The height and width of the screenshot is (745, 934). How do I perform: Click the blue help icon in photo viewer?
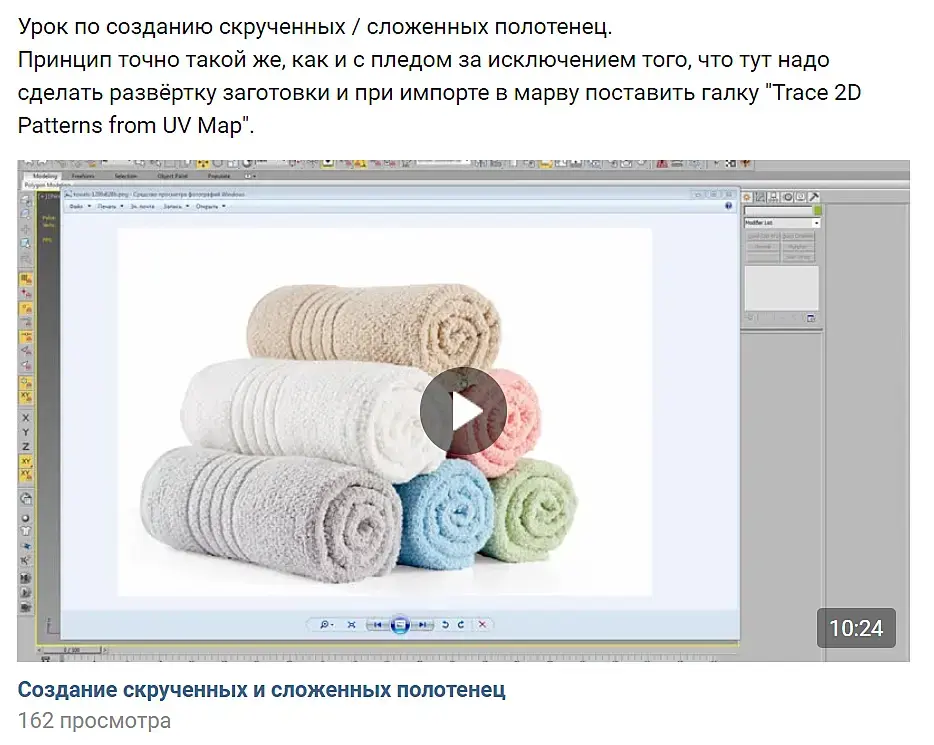(728, 206)
